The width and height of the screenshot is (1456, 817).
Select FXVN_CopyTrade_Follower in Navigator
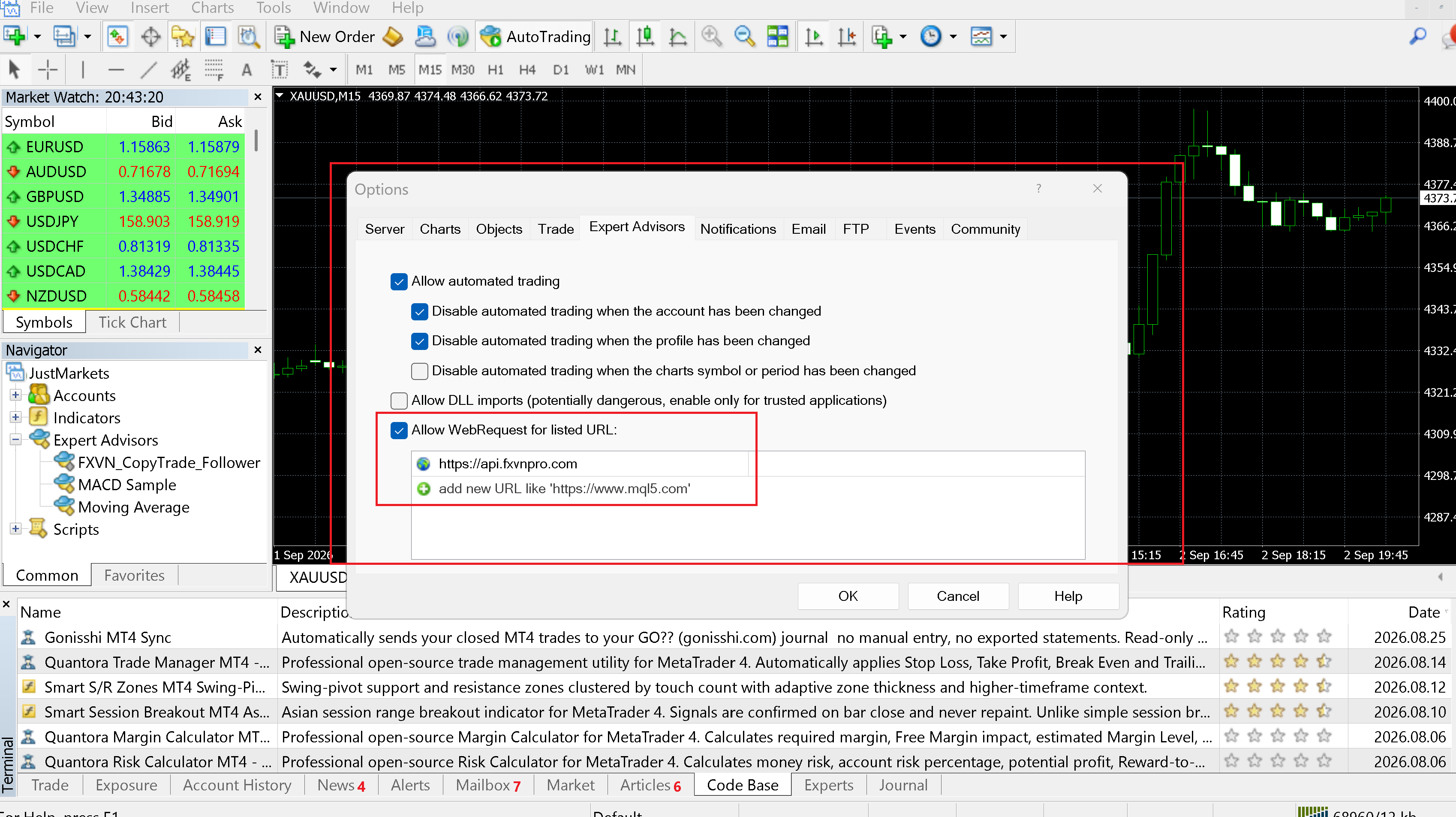coord(168,462)
